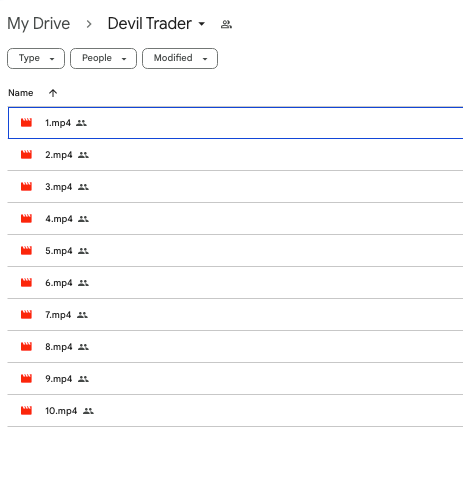Screen dimensions: 463x477
Task: Click the shared folder people icon beside Devil Trader
Action: coord(226,24)
